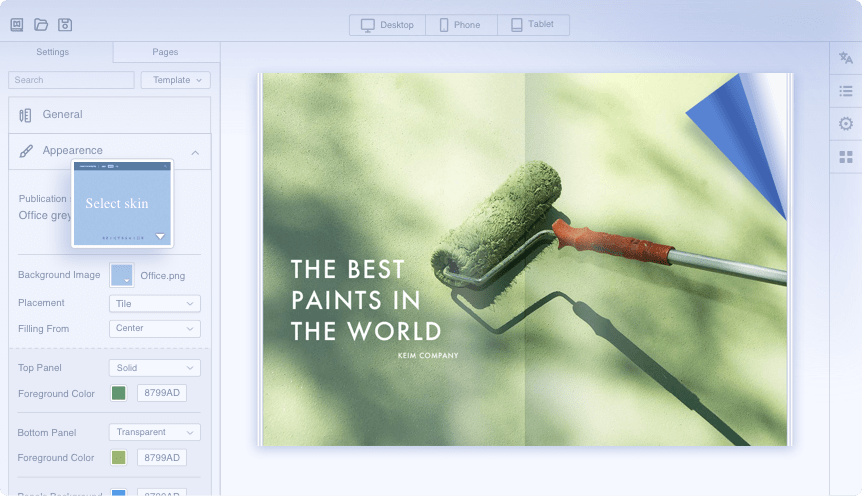Click the publication book icon in top toolbar
The width and height of the screenshot is (862, 496).
click(17, 24)
